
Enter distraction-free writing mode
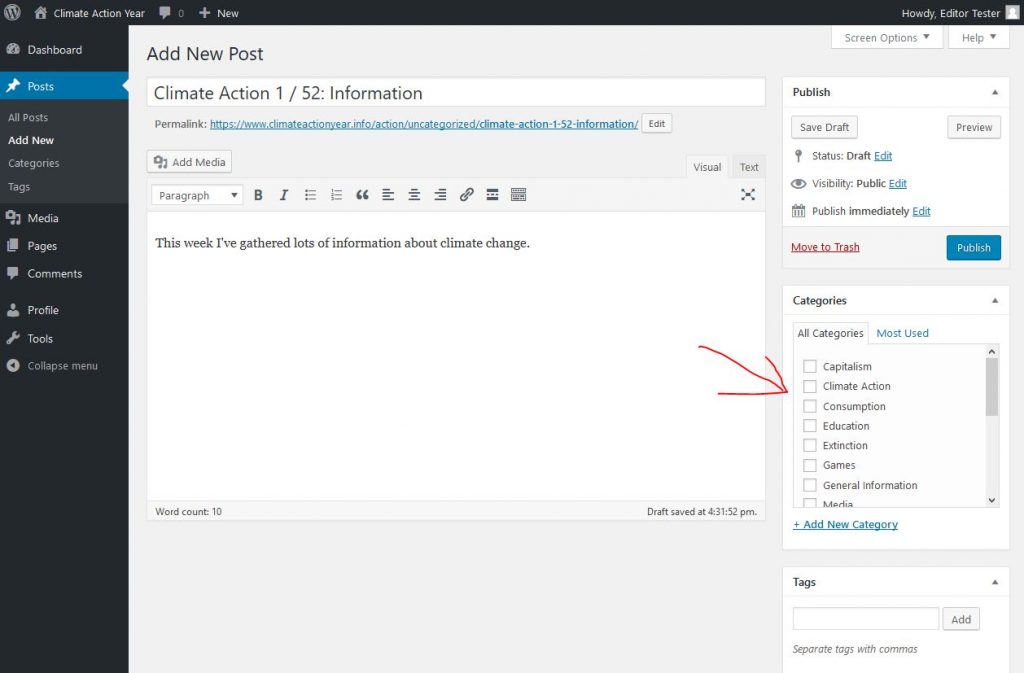tap(747, 195)
